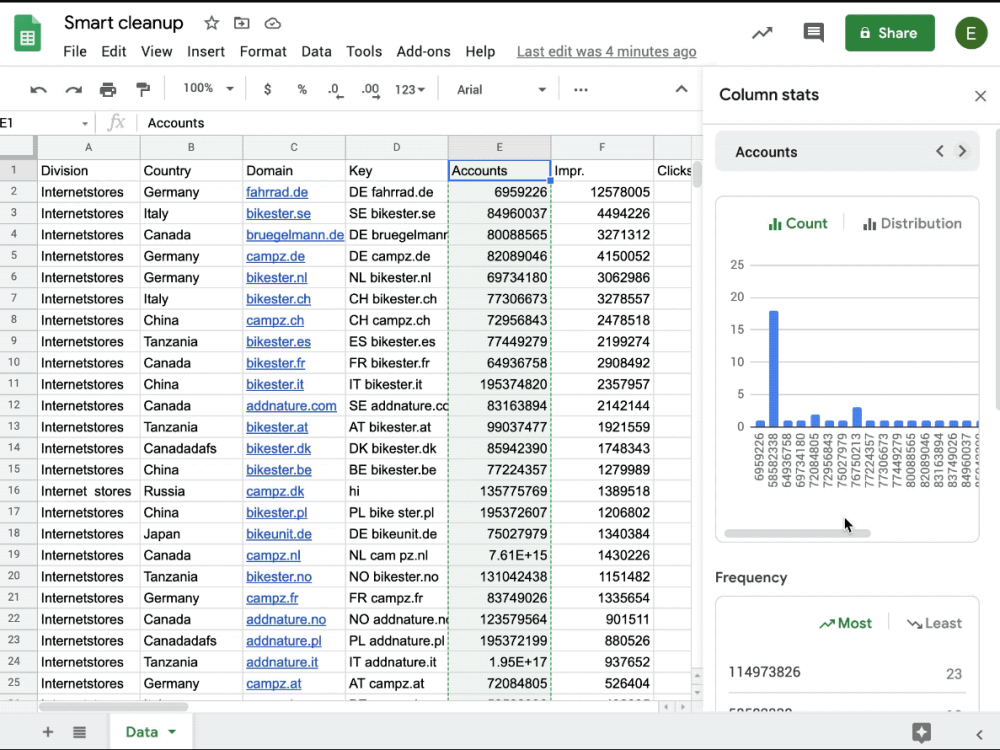
Task: Open the fahrrad.de link
Action: 277,192
